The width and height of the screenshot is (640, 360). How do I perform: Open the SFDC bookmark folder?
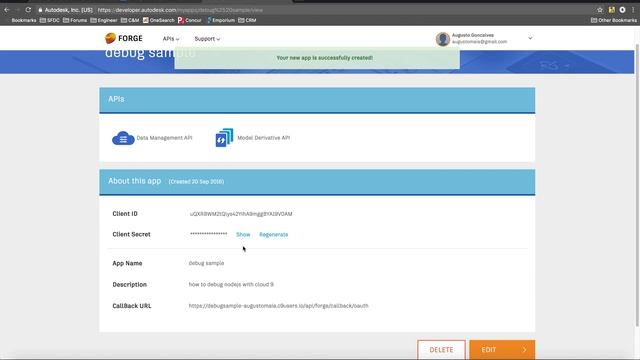50,20
